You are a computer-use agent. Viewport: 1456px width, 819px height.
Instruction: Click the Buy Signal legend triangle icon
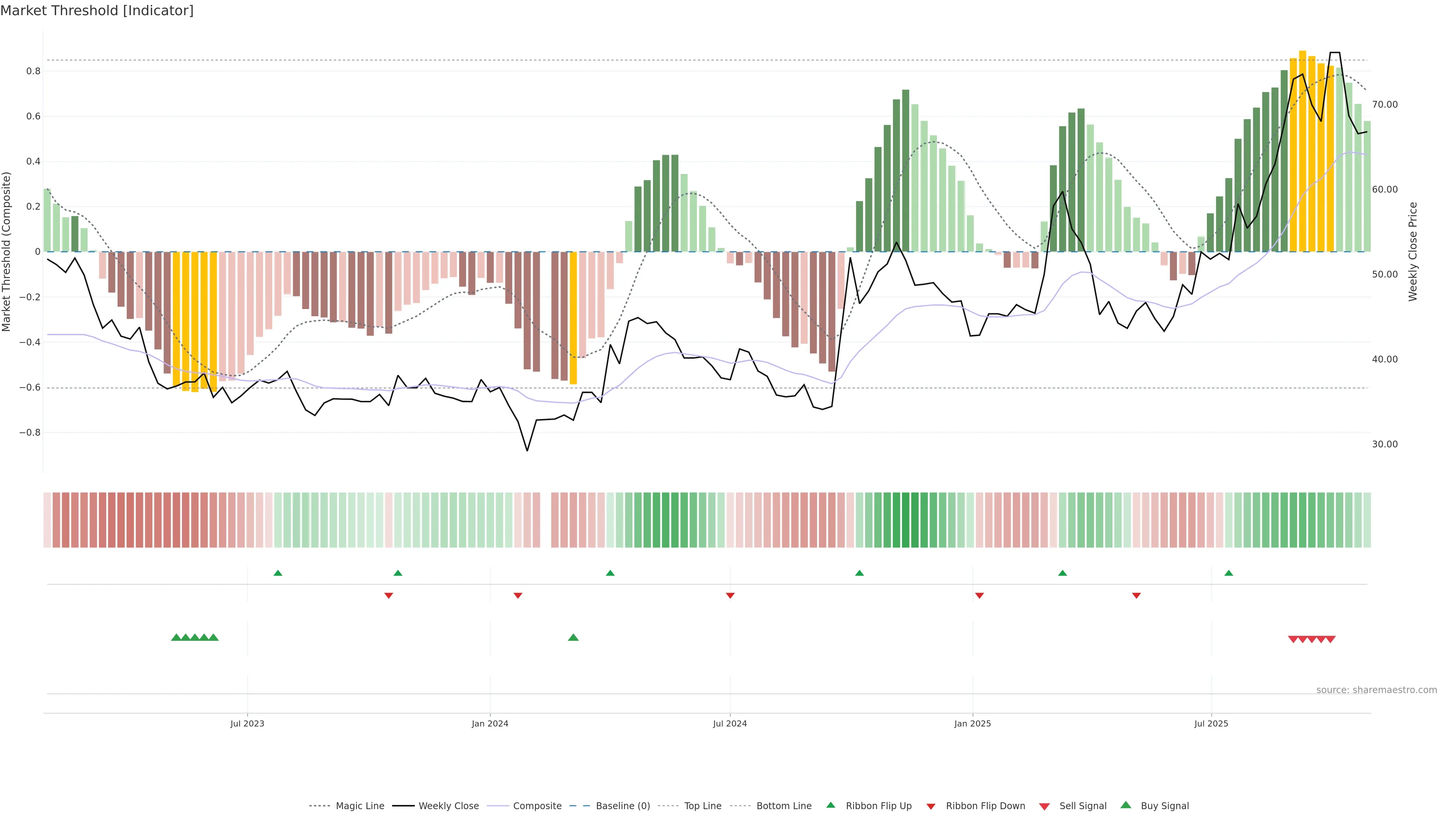coord(1125,805)
